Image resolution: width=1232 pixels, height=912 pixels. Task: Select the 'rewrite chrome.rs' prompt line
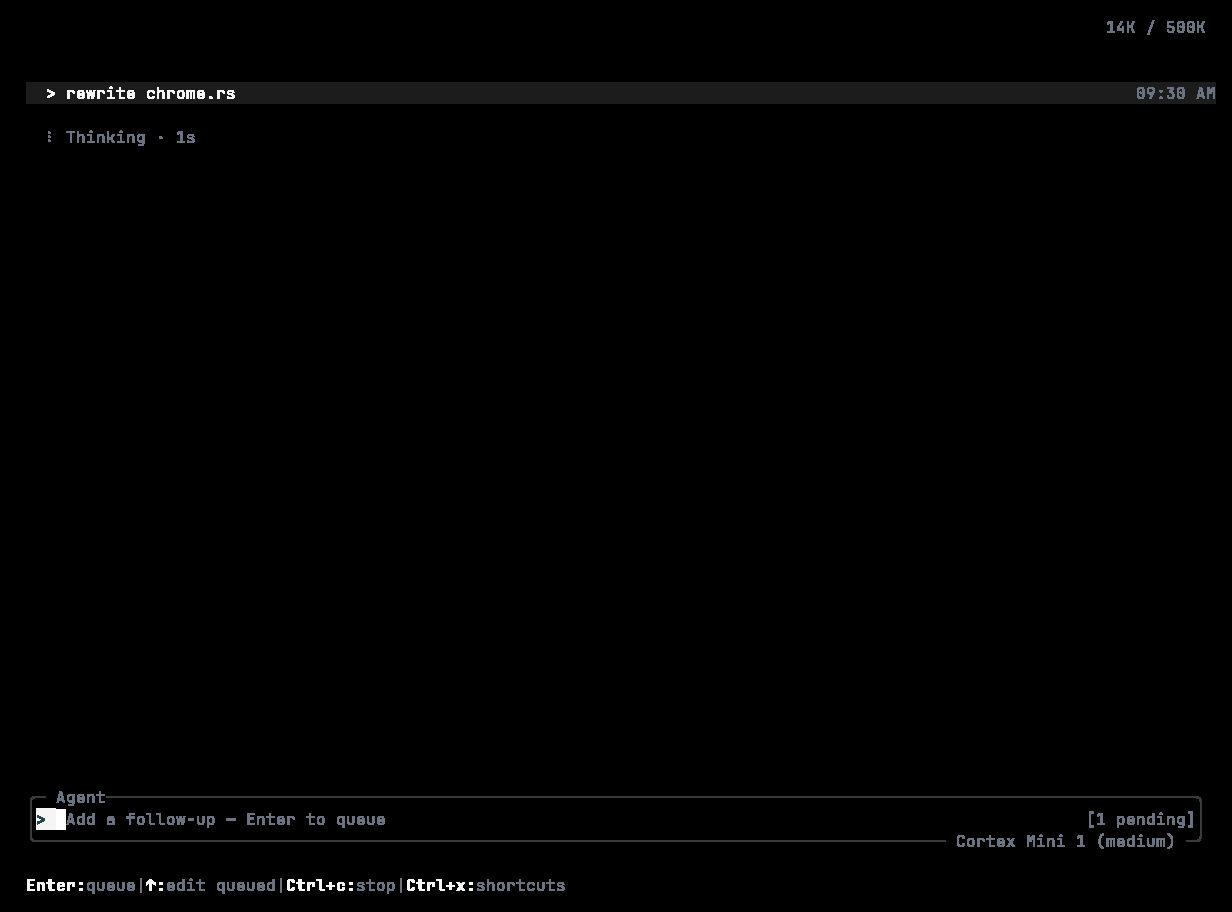620,93
